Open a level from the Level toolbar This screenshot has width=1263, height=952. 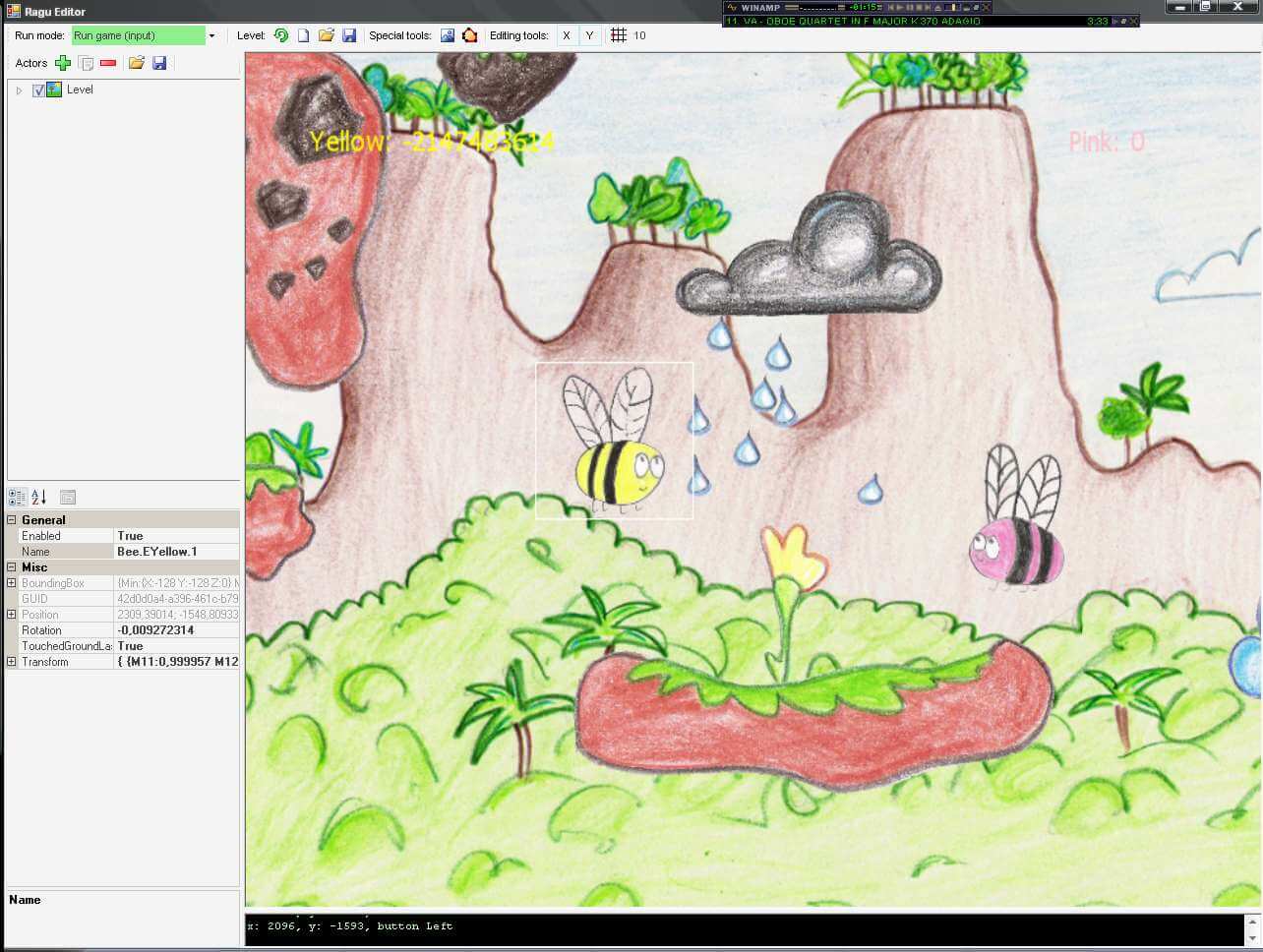[327, 35]
